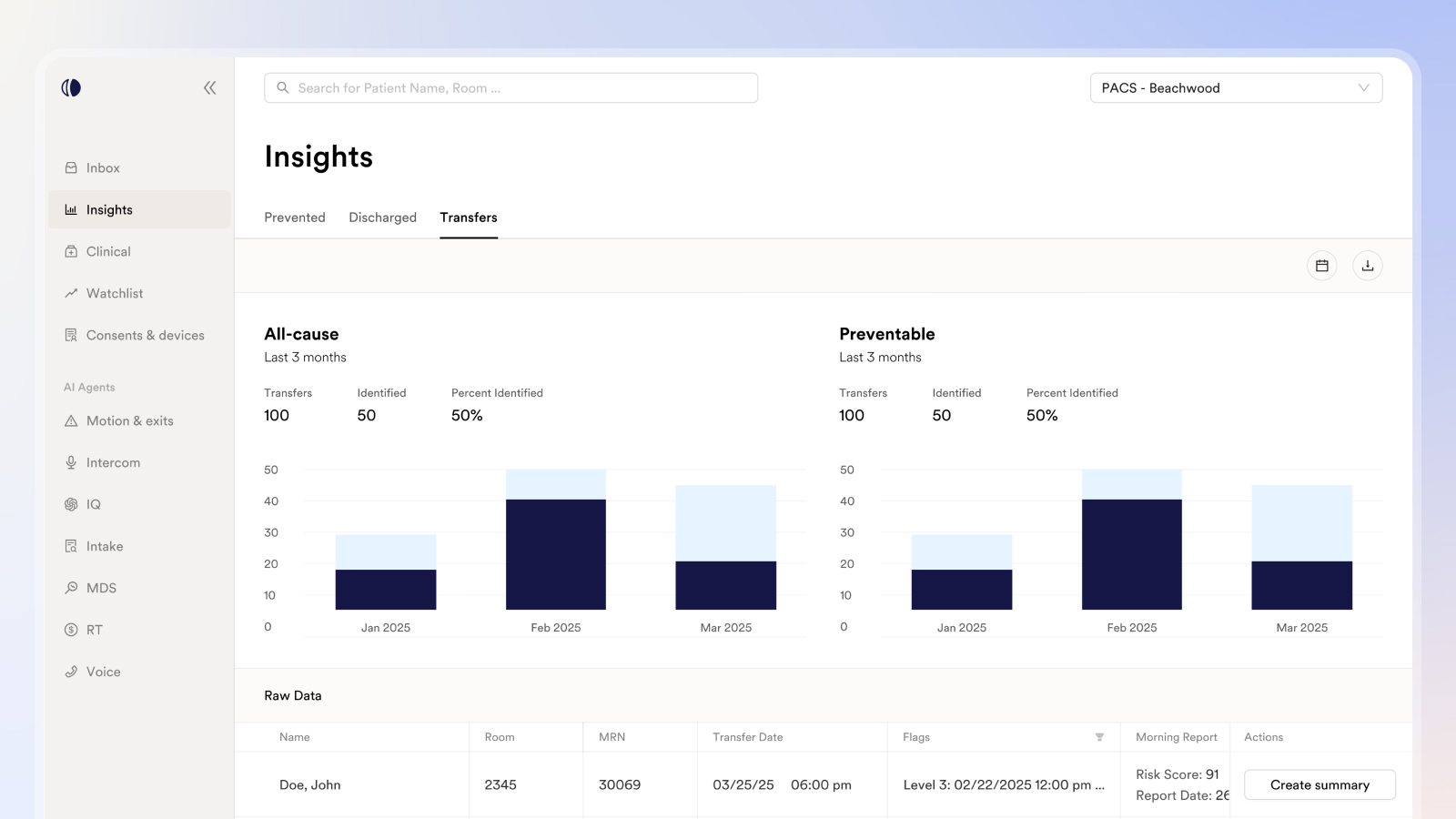Open Motion & exits agent
The width and height of the screenshot is (1456, 819).
point(139,420)
